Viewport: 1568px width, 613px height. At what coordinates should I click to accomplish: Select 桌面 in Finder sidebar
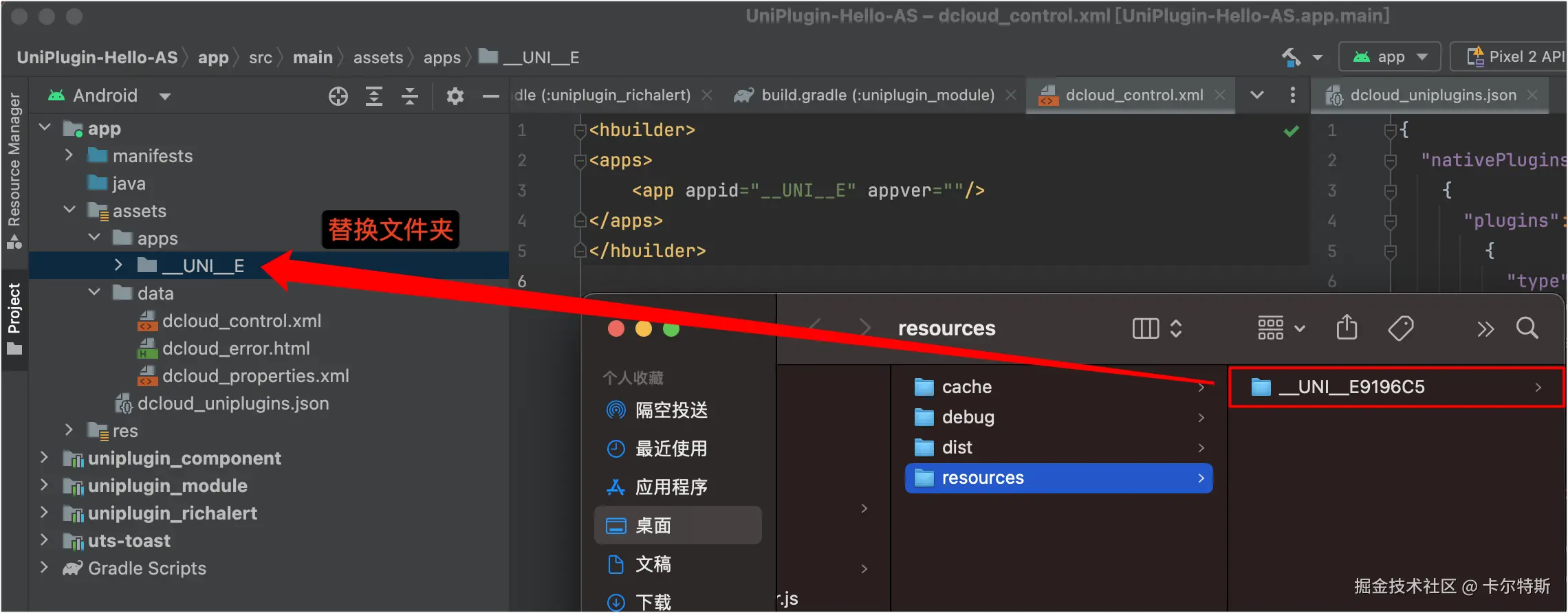click(x=678, y=526)
